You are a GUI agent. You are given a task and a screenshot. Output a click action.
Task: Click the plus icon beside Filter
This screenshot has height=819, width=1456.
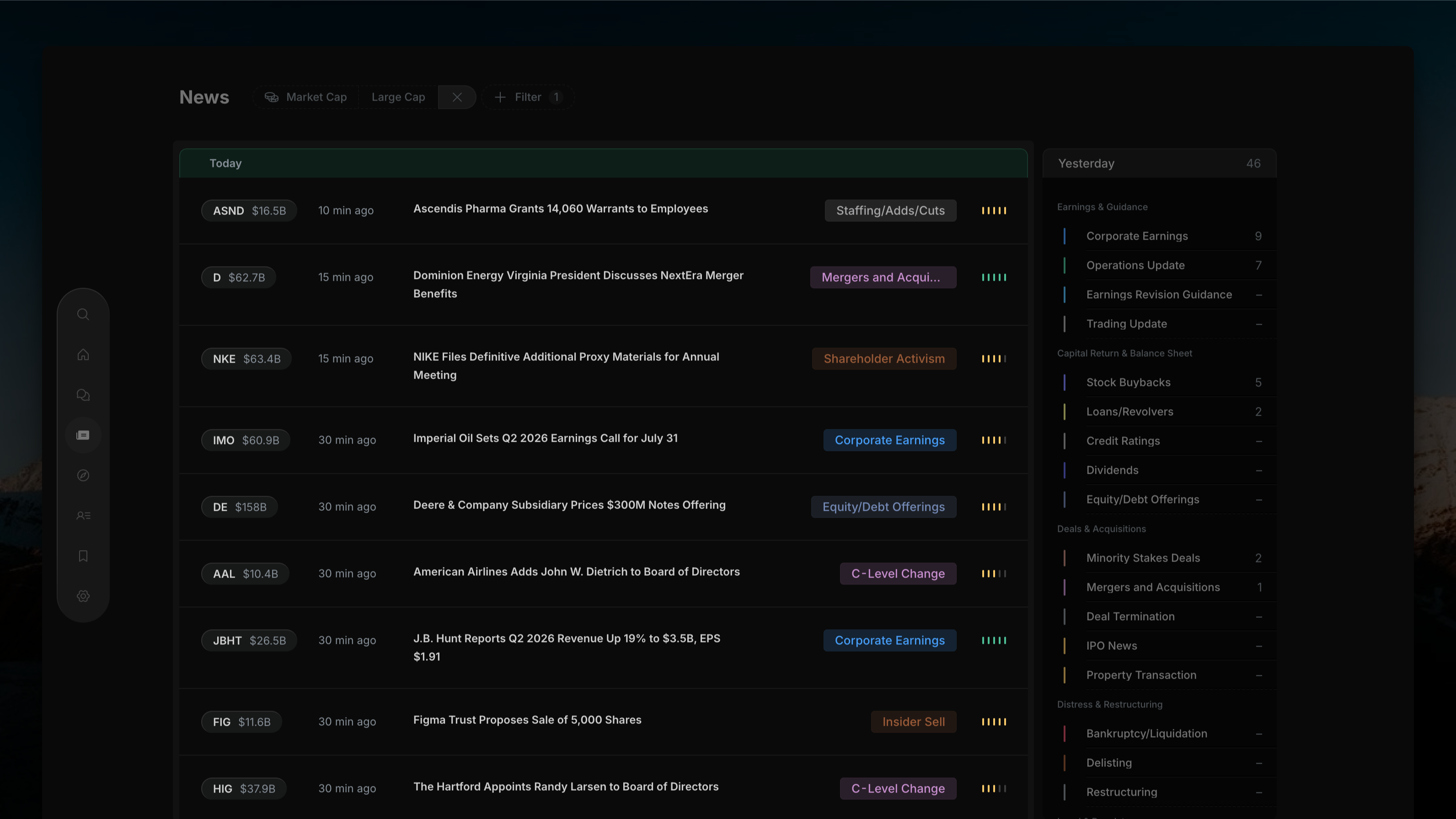click(500, 97)
